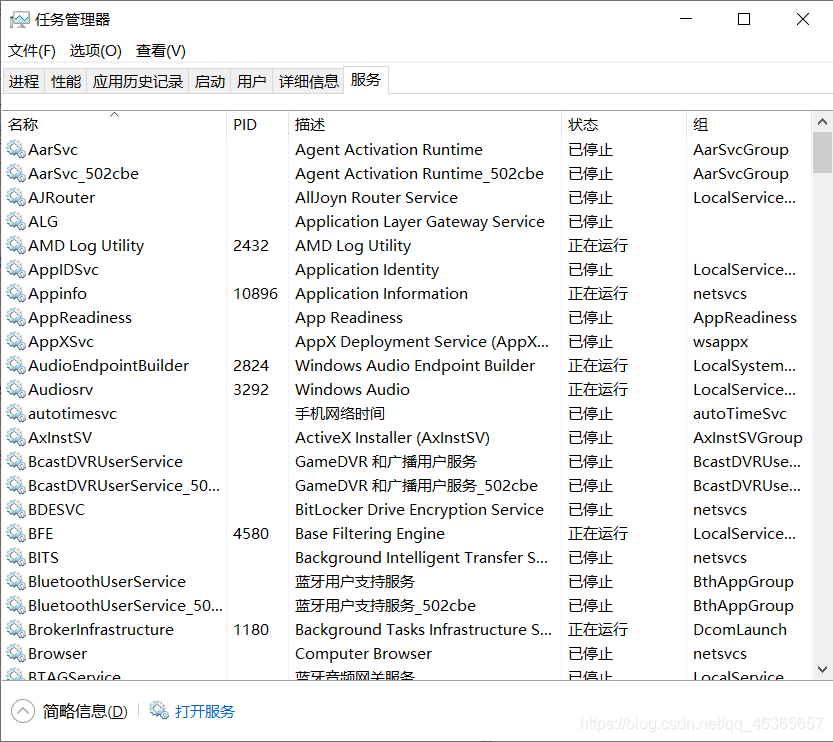The image size is (833, 742).
Task: Click the AppReadiness service gear icon
Action: pos(16,318)
